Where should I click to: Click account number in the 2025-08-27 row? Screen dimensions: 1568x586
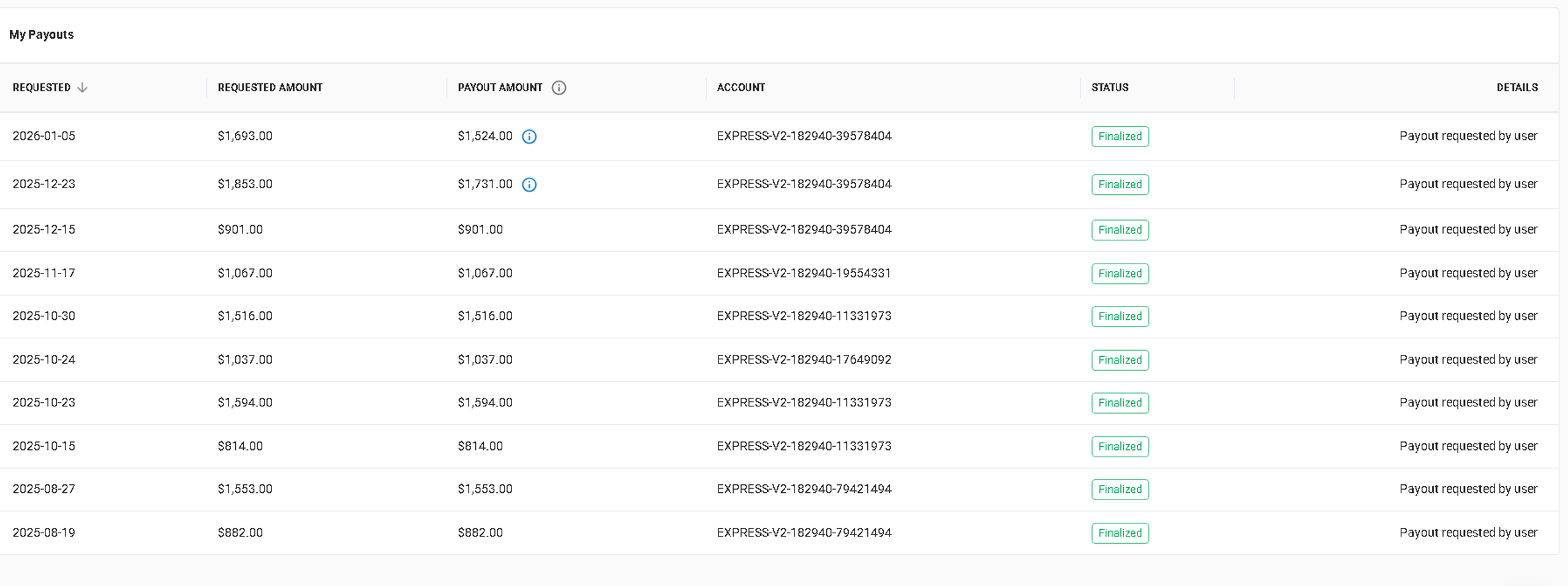(x=804, y=489)
